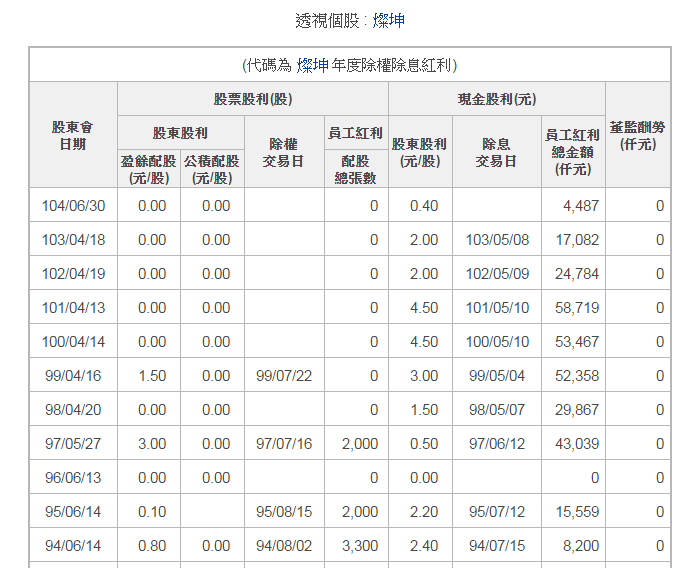Select the 100/04/14 shareholder meeting date
The height and width of the screenshot is (568, 686).
74,342
